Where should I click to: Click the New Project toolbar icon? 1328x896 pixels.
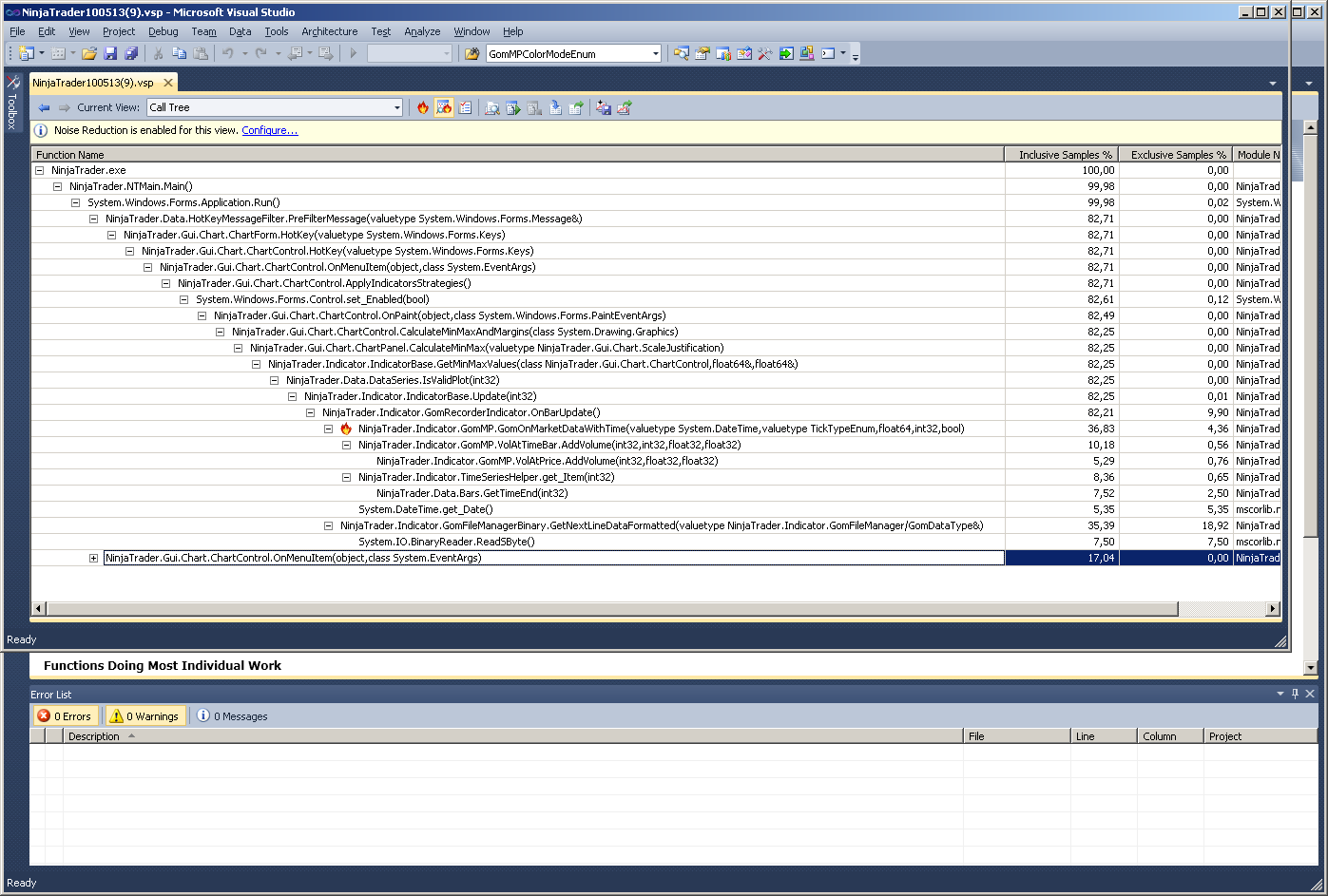point(26,54)
